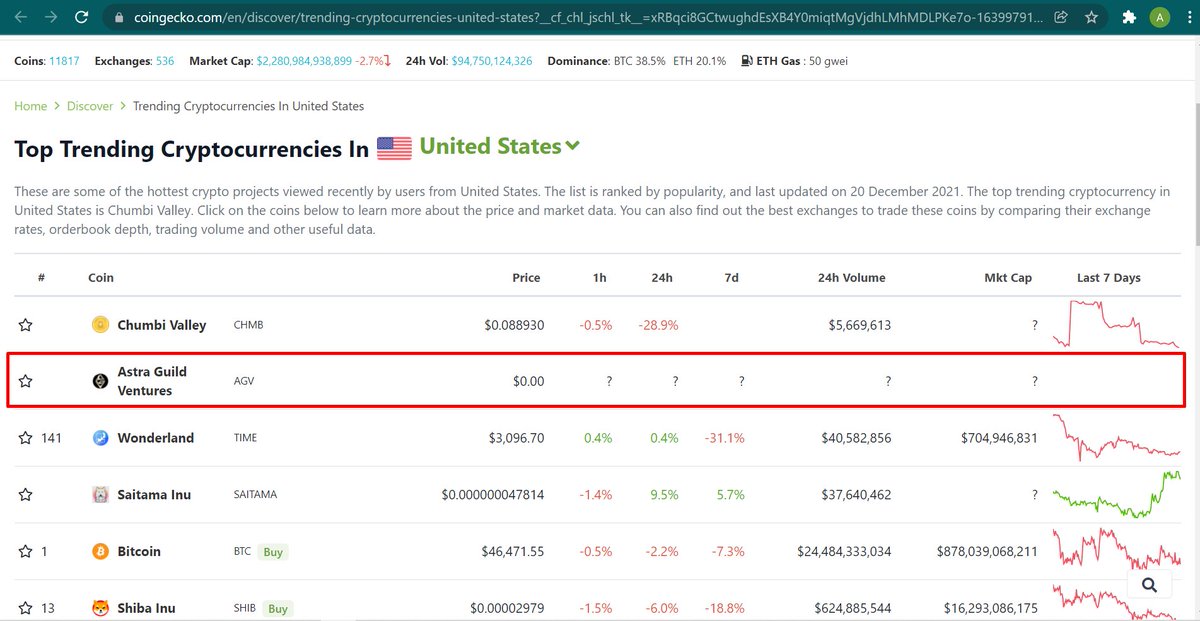Open Astra Guild Ventures coin page
1200x621 pixels.
tap(152, 381)
